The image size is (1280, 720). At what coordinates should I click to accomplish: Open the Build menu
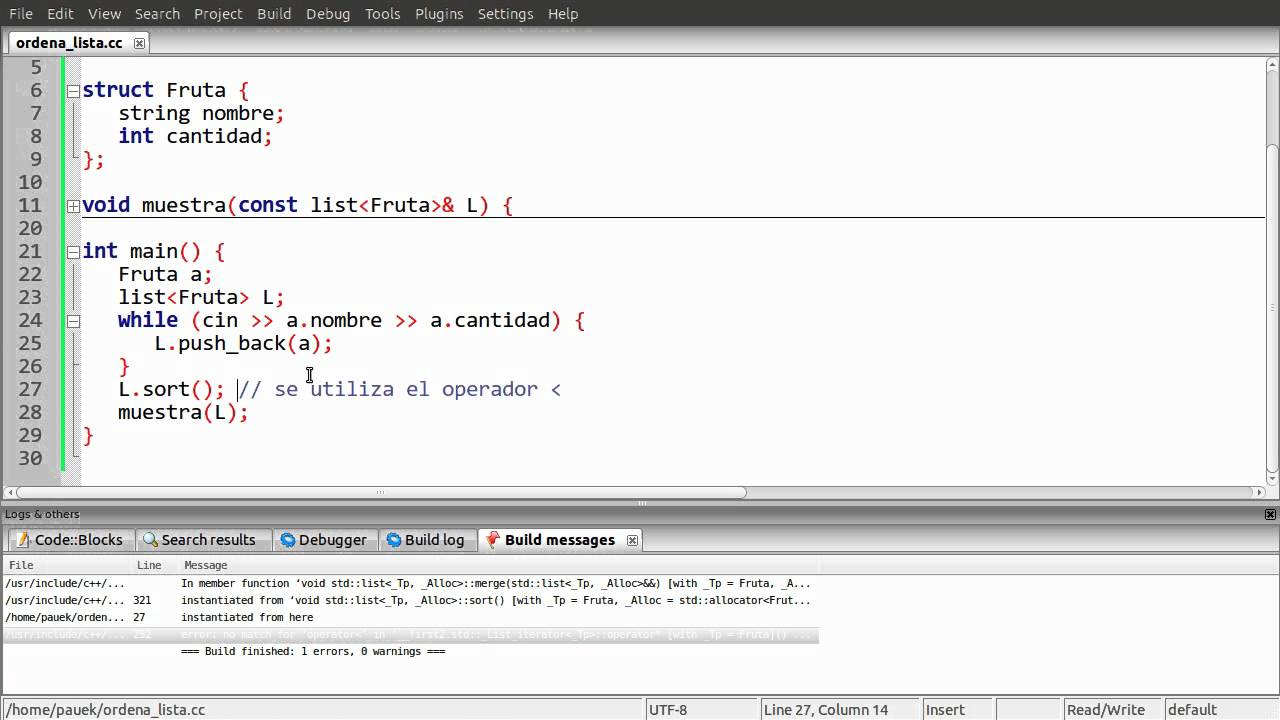(x=273, y=13)
